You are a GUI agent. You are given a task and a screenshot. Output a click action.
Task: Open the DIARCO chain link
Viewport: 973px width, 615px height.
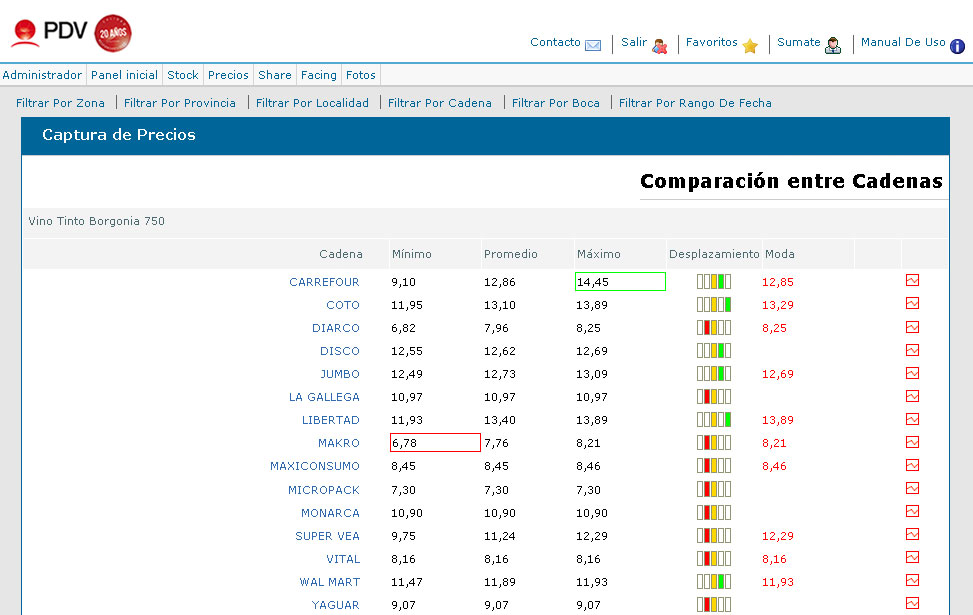[336, 328]
